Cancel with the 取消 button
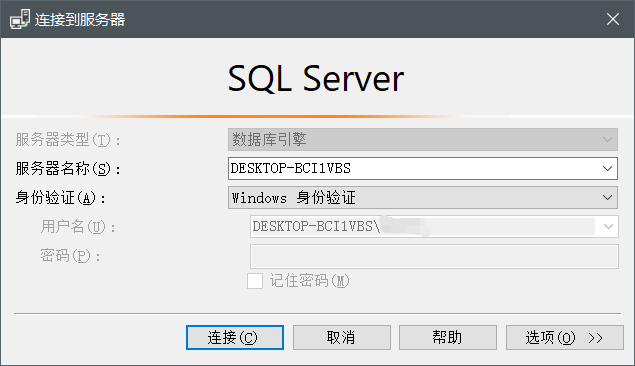 point(342,337)
